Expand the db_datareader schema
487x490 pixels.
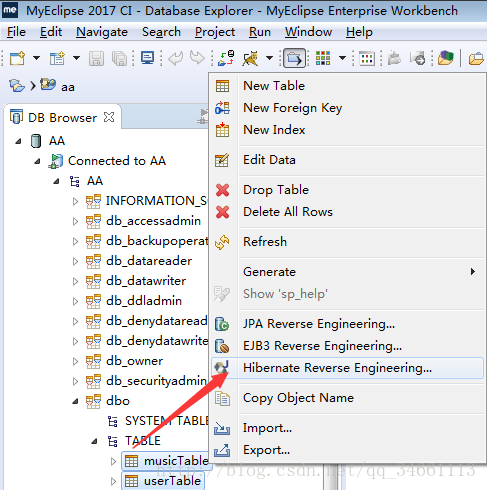point(75,261)
